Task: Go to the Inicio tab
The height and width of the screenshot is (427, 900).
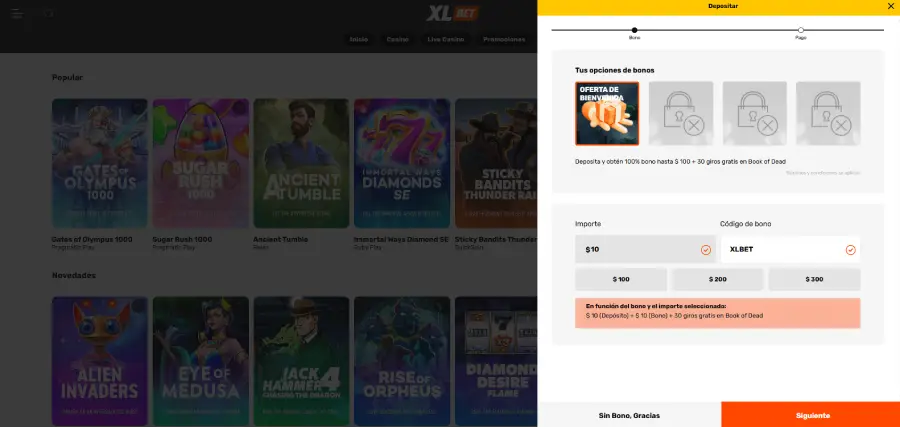Action: coord(359,40)
